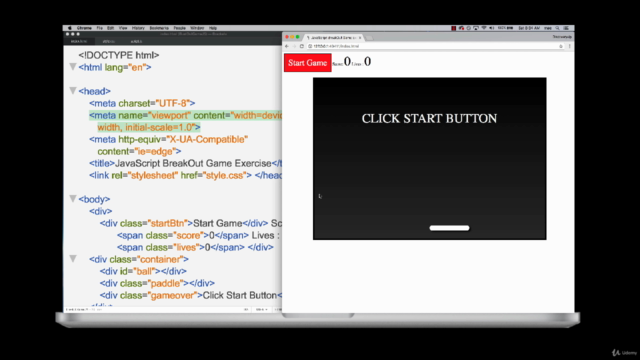Open the File menu
The image size is (640, 360).
tap(100, 28)
